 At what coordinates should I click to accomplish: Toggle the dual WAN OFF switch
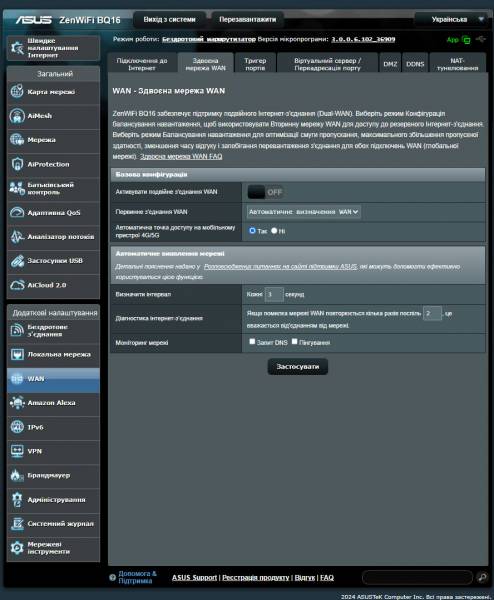pyautogui.click(x=265, y=192)
